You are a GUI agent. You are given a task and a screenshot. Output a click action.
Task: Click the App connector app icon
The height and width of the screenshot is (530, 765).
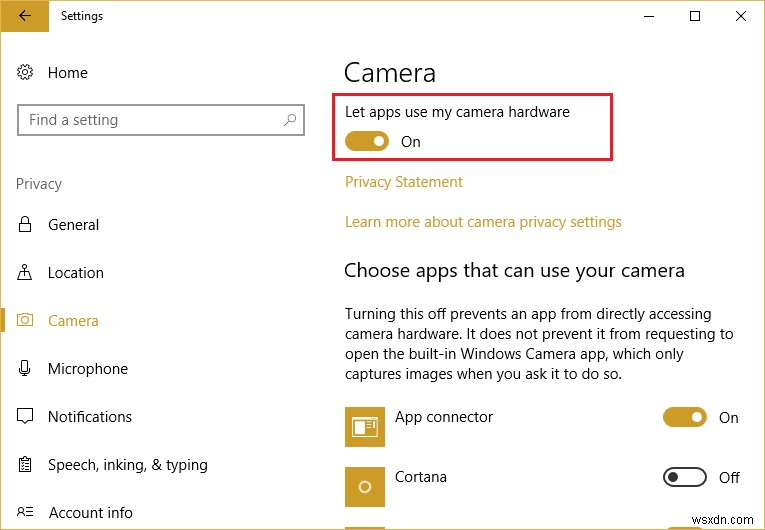click(364, 426)
